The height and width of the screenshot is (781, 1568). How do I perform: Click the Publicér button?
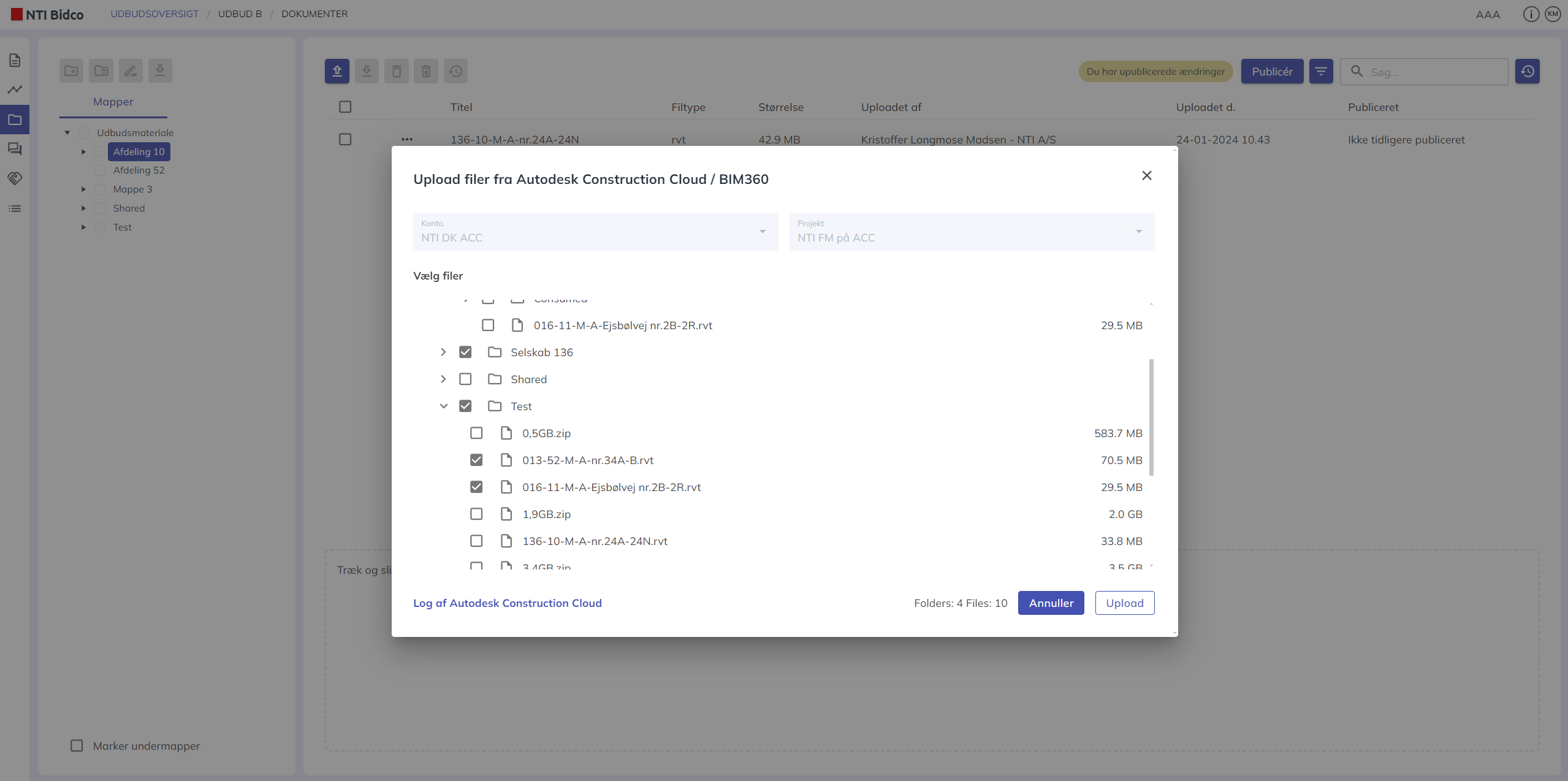coord(1272,71)
